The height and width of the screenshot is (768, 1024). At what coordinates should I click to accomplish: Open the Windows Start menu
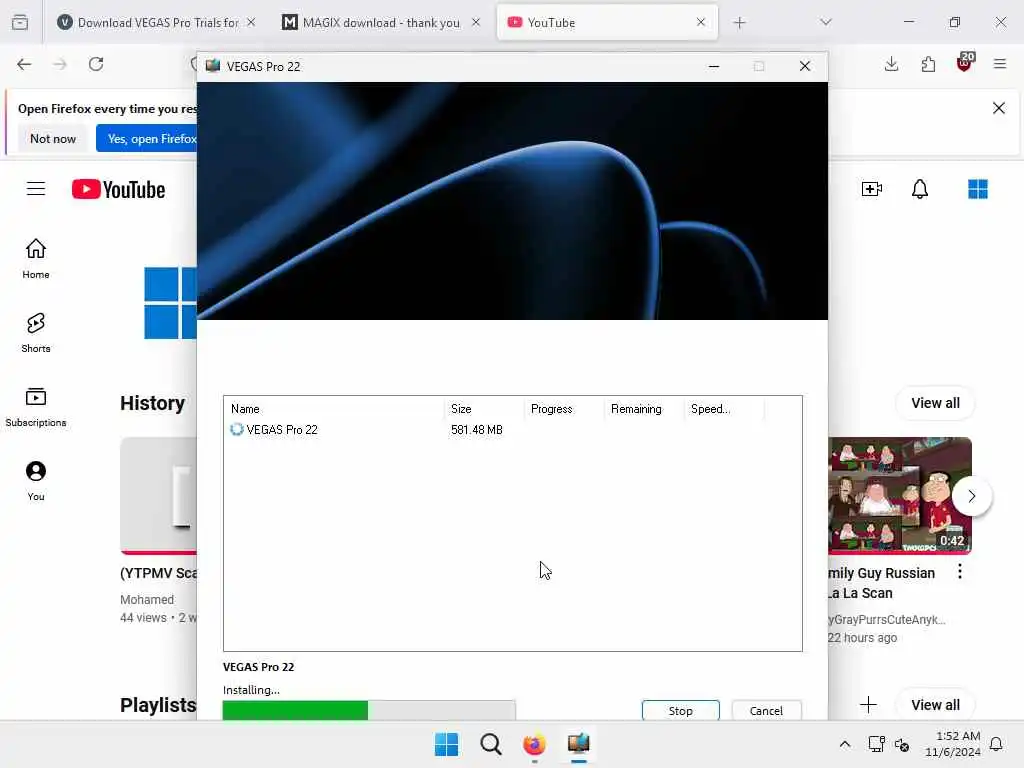pyautogui.click(x=447, y=744)
